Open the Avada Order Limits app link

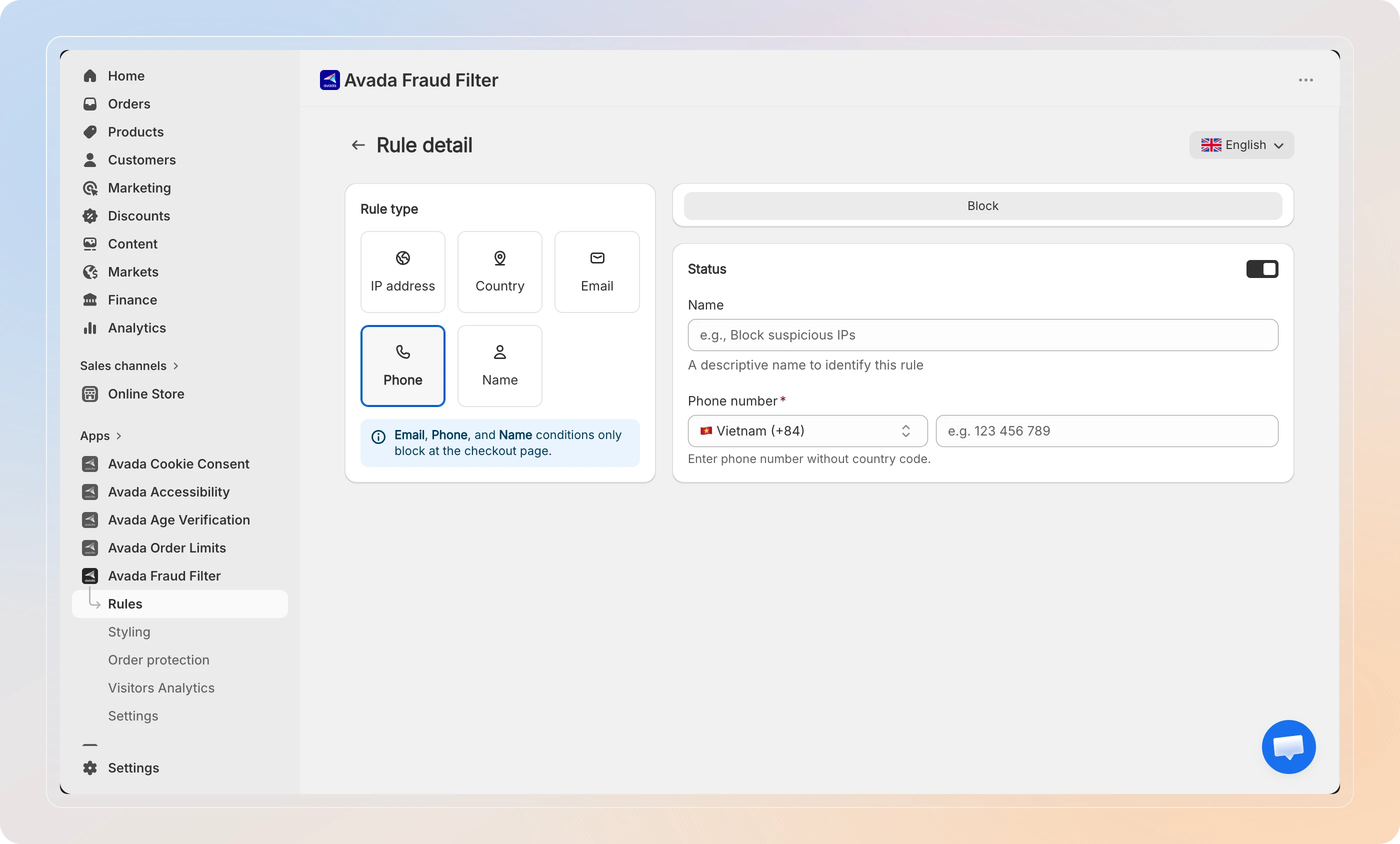coord(167,548)
